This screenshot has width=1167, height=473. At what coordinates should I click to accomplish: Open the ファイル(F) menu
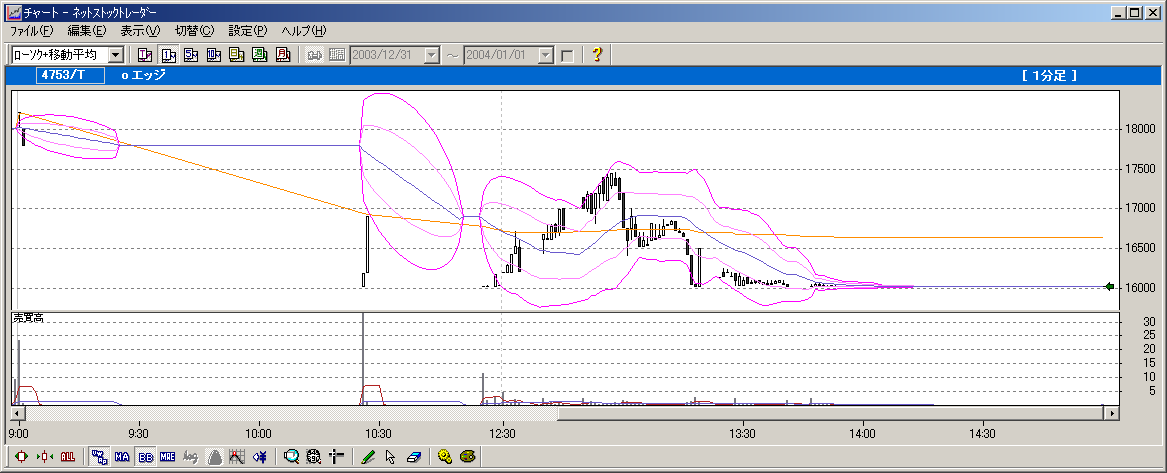point(31,31)
